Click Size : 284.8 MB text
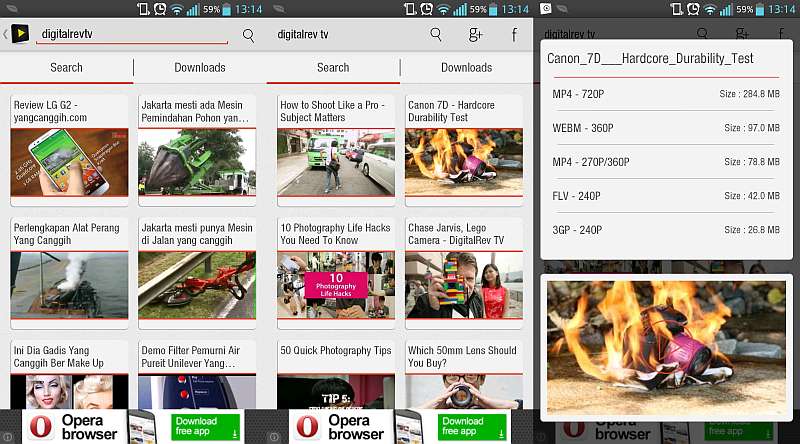Screen dimensions: 800x444 (x=749, y=94)
